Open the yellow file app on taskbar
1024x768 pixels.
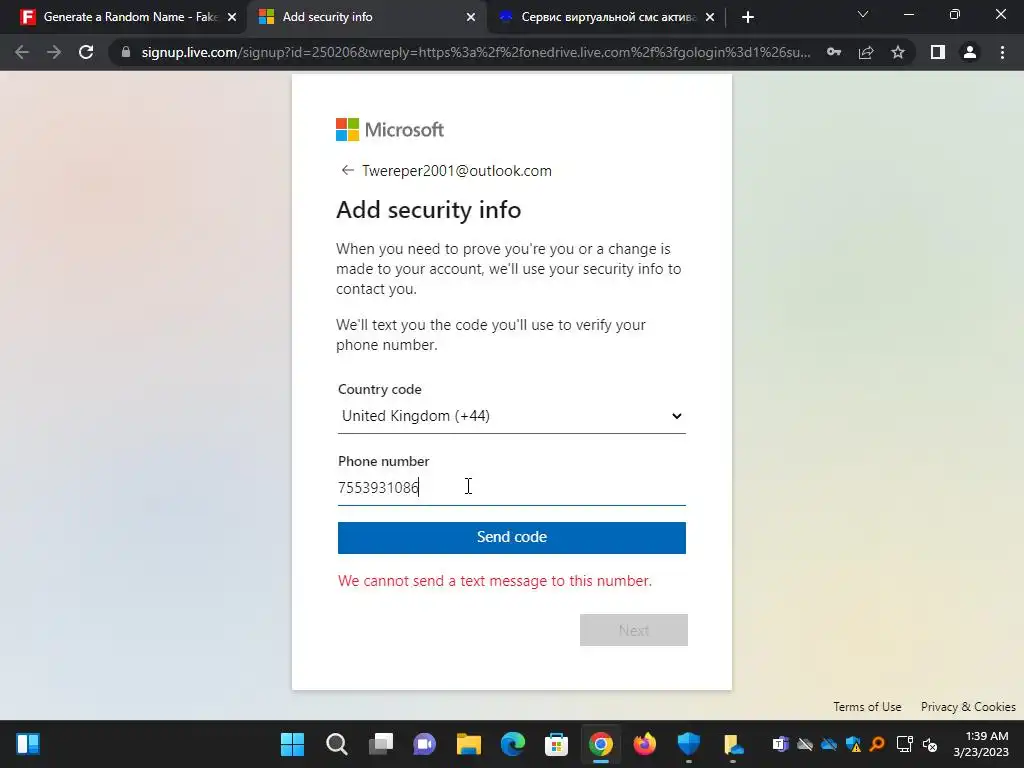point(733,744)
